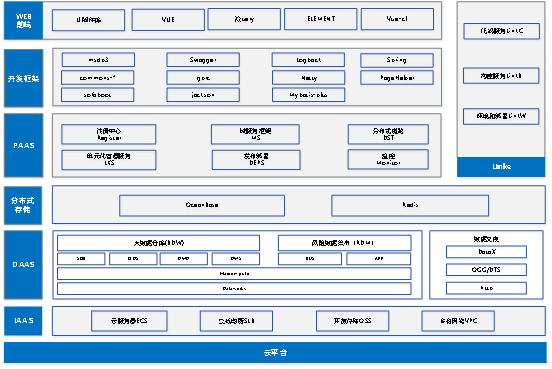Click the logback framework box

pos(308,60)
